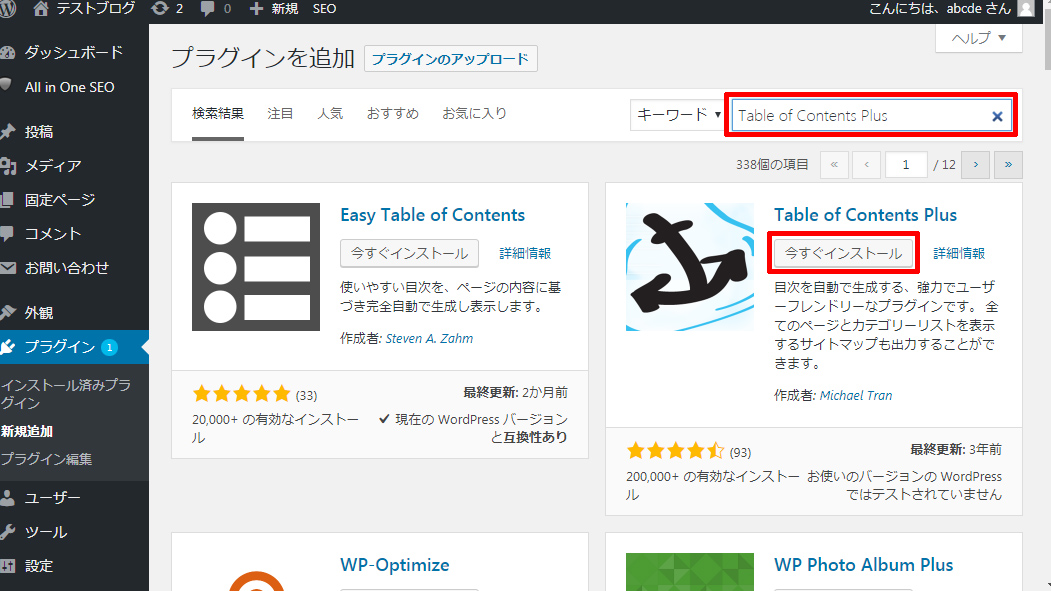Viewport: 1051px width, 591px height.
Task: Open Appearance (外観) menu
Action: click(x=39, y=312)
